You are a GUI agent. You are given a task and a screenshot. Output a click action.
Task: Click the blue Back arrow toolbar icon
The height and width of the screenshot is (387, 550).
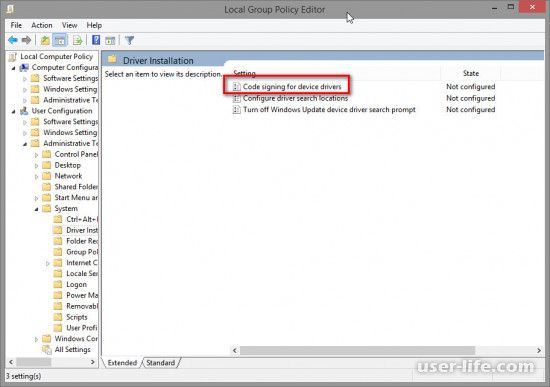pos(13,40)
